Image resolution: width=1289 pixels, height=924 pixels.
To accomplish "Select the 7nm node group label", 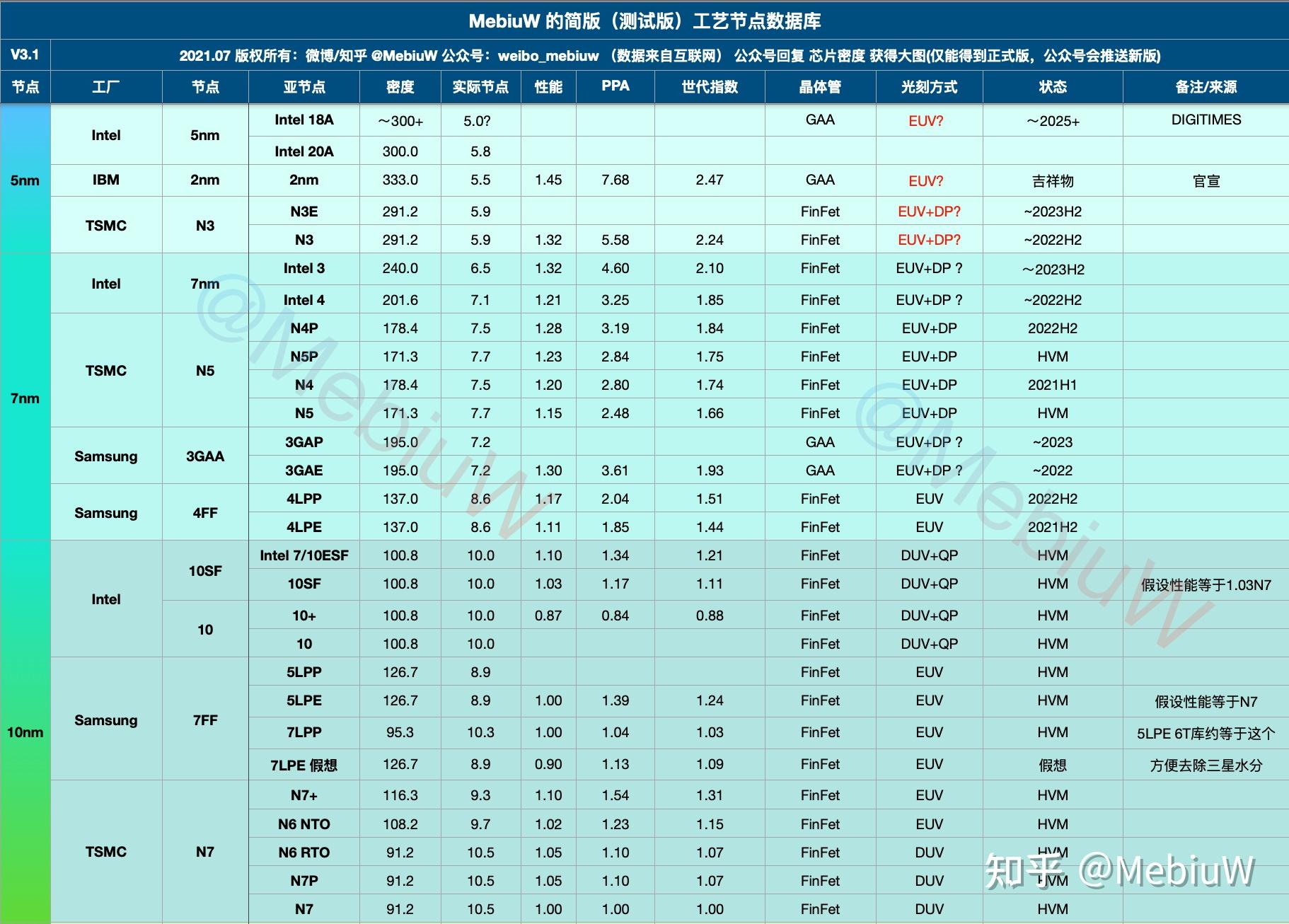I will click(25, 398).
